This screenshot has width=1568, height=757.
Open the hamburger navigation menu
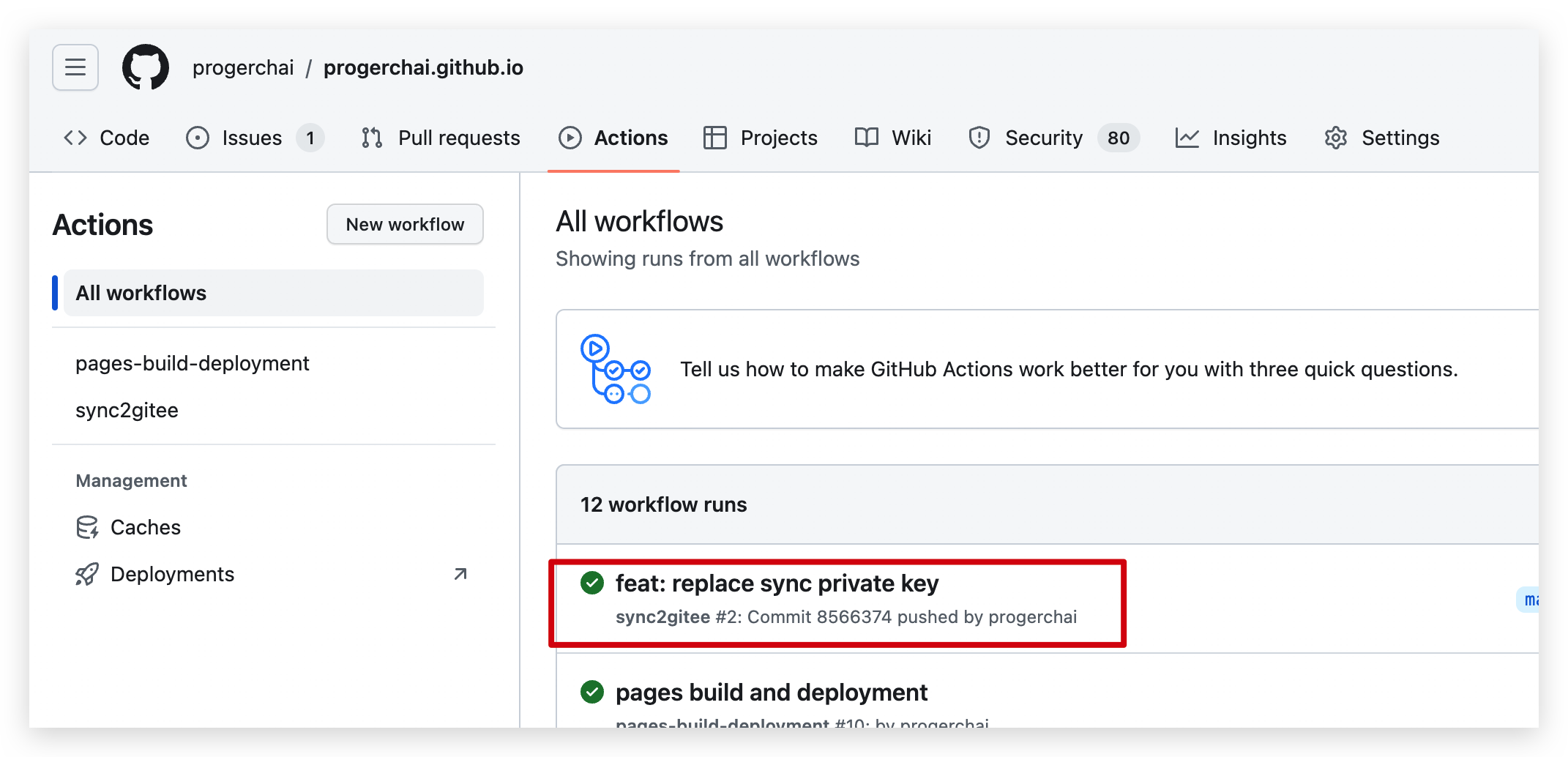coord(75,67)
